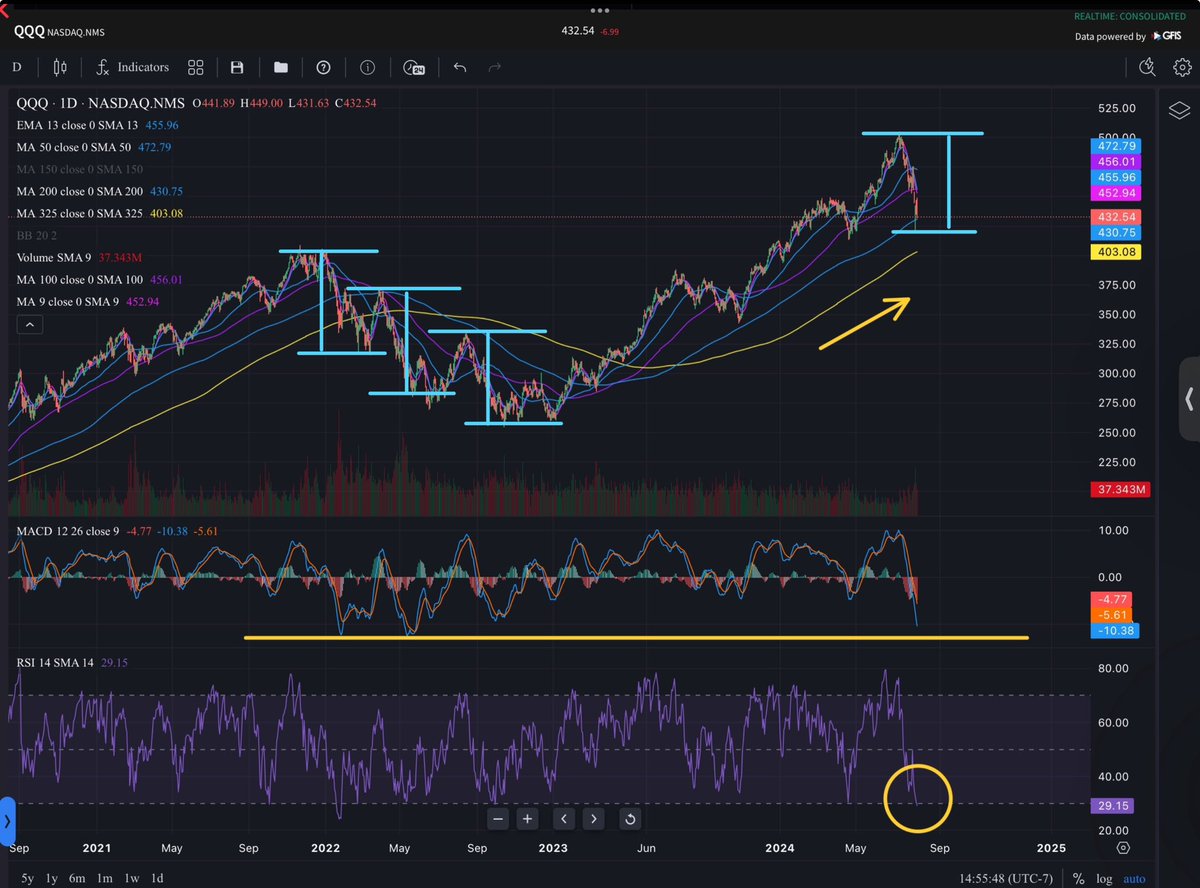Go back using the red back arrow
The image size is (1200, 888).
tap(4, 10)
